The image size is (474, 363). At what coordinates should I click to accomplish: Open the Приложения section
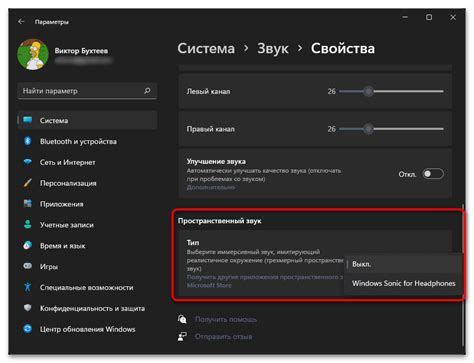coord(87,204)
